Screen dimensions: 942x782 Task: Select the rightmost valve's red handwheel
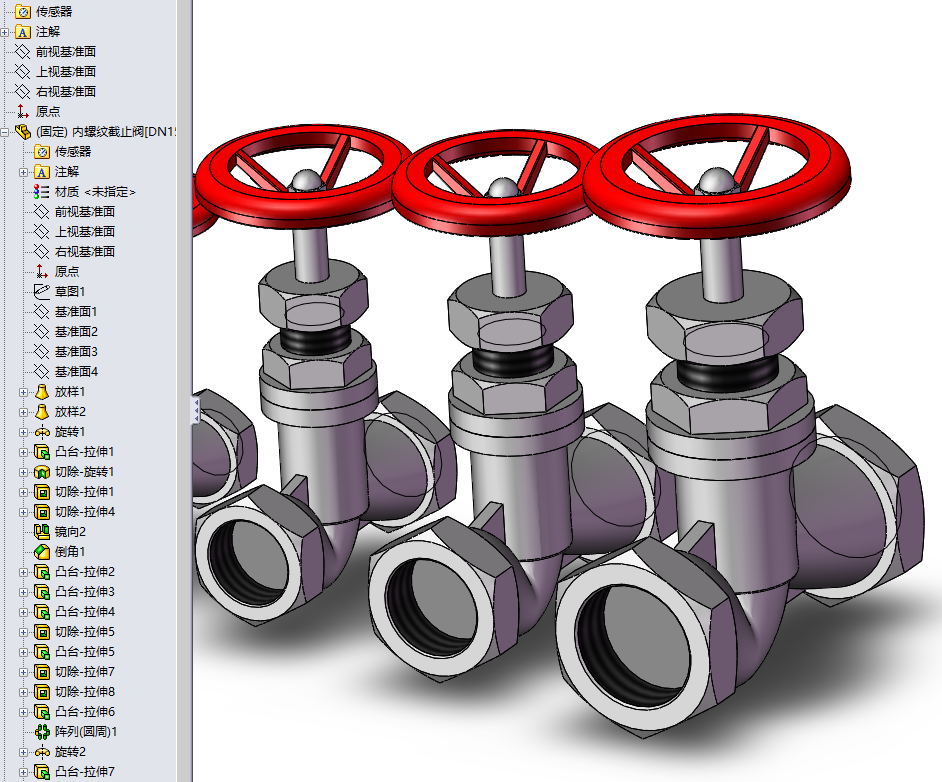(717, 175)
